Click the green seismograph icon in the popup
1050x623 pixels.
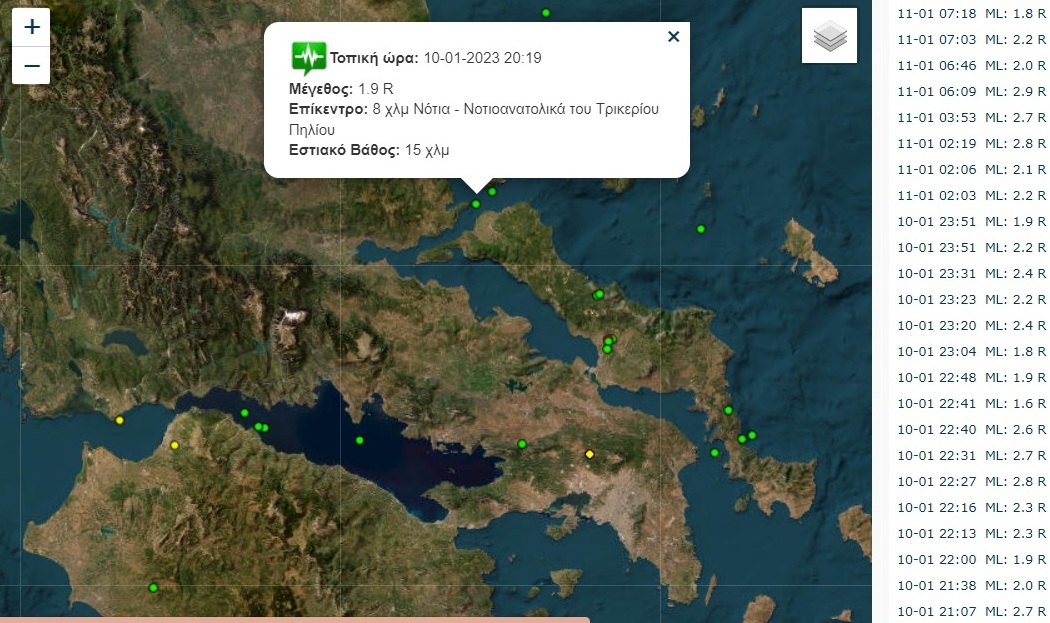click(308, 56)
